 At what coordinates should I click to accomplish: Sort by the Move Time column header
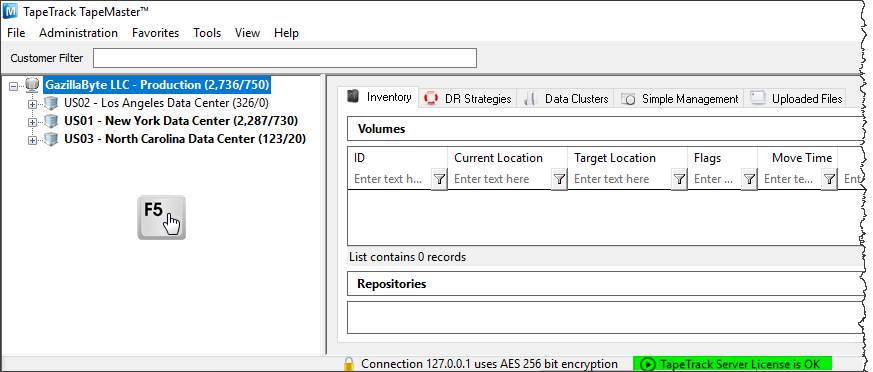pos(797,158)
